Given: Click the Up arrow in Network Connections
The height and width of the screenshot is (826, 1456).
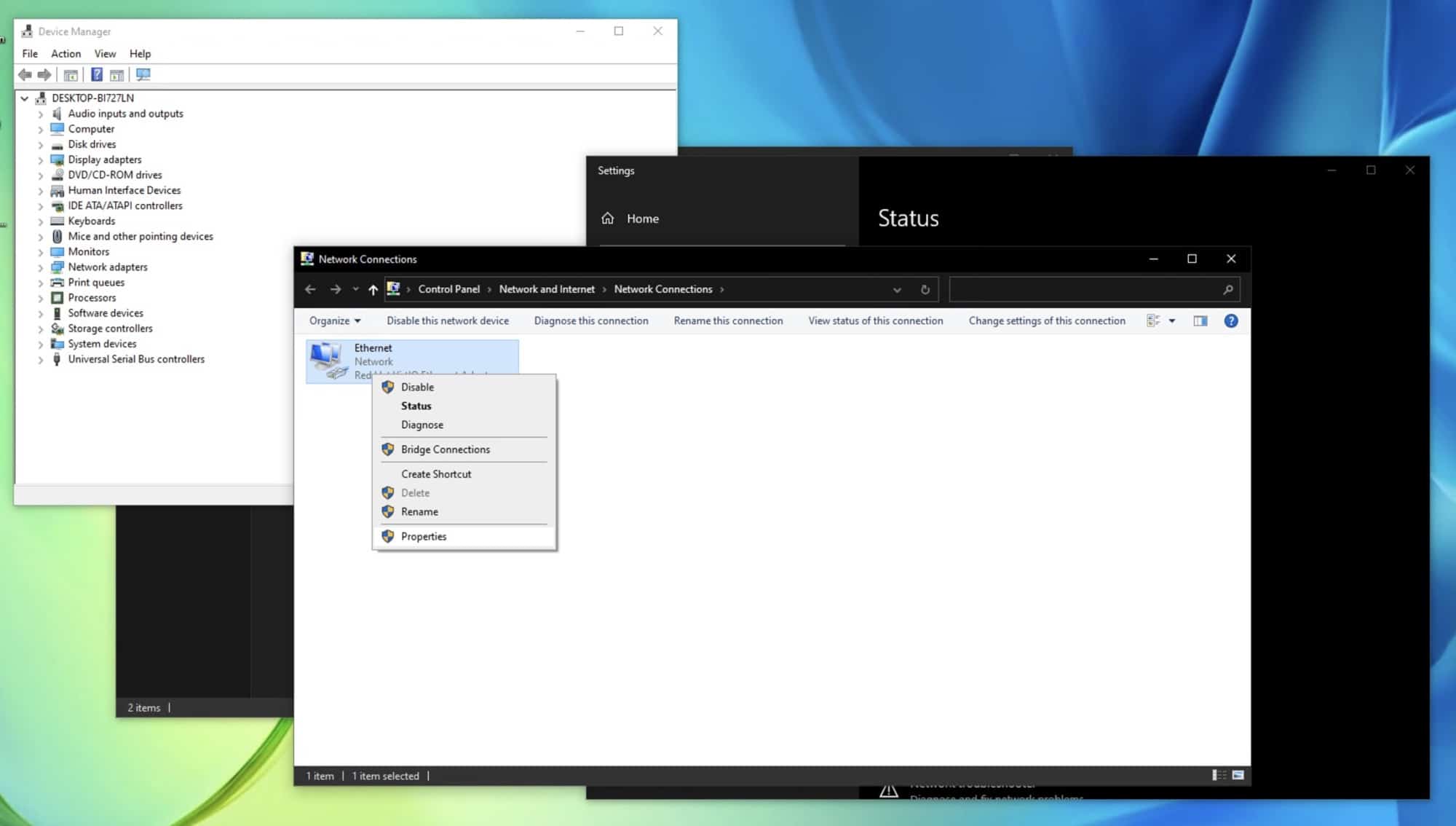Looking at the screenshot, I should [x=373, y=290].
